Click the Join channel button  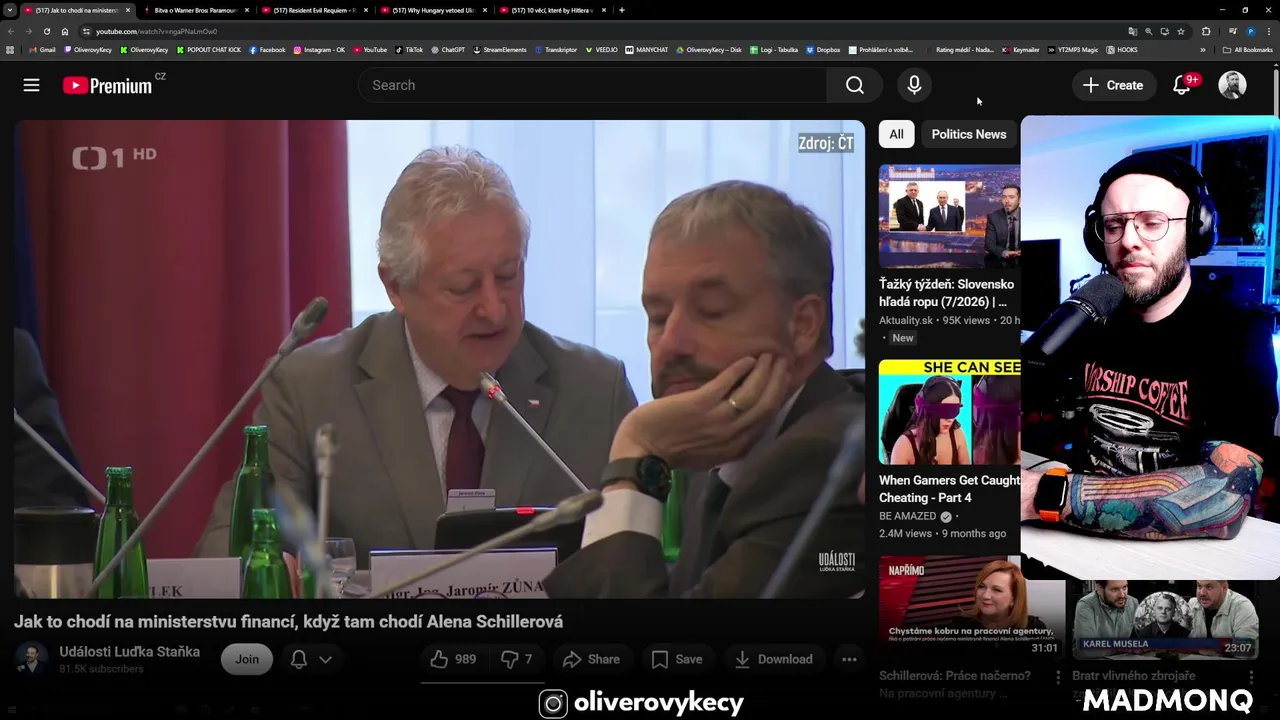pos(247,659)
